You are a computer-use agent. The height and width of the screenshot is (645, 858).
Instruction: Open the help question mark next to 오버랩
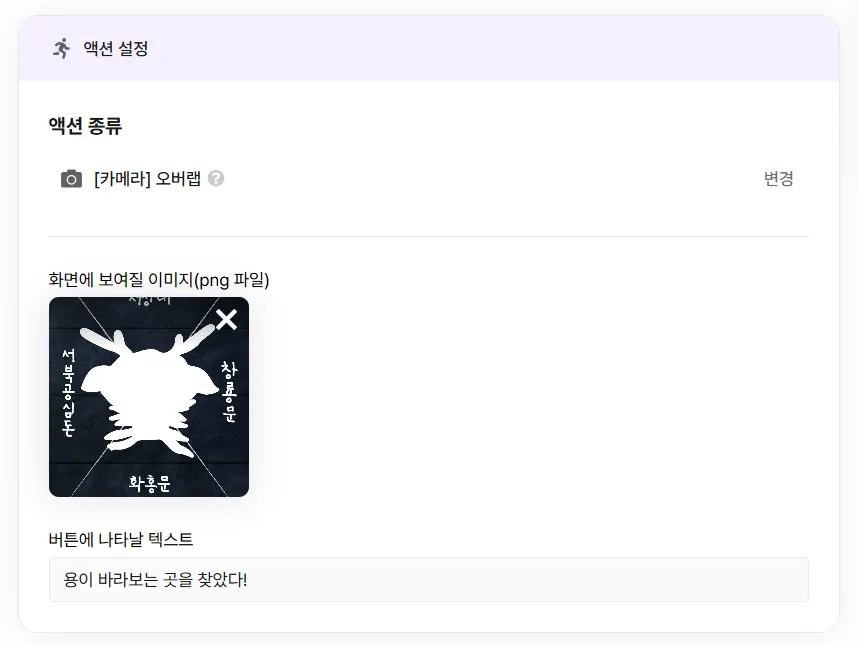216,178
